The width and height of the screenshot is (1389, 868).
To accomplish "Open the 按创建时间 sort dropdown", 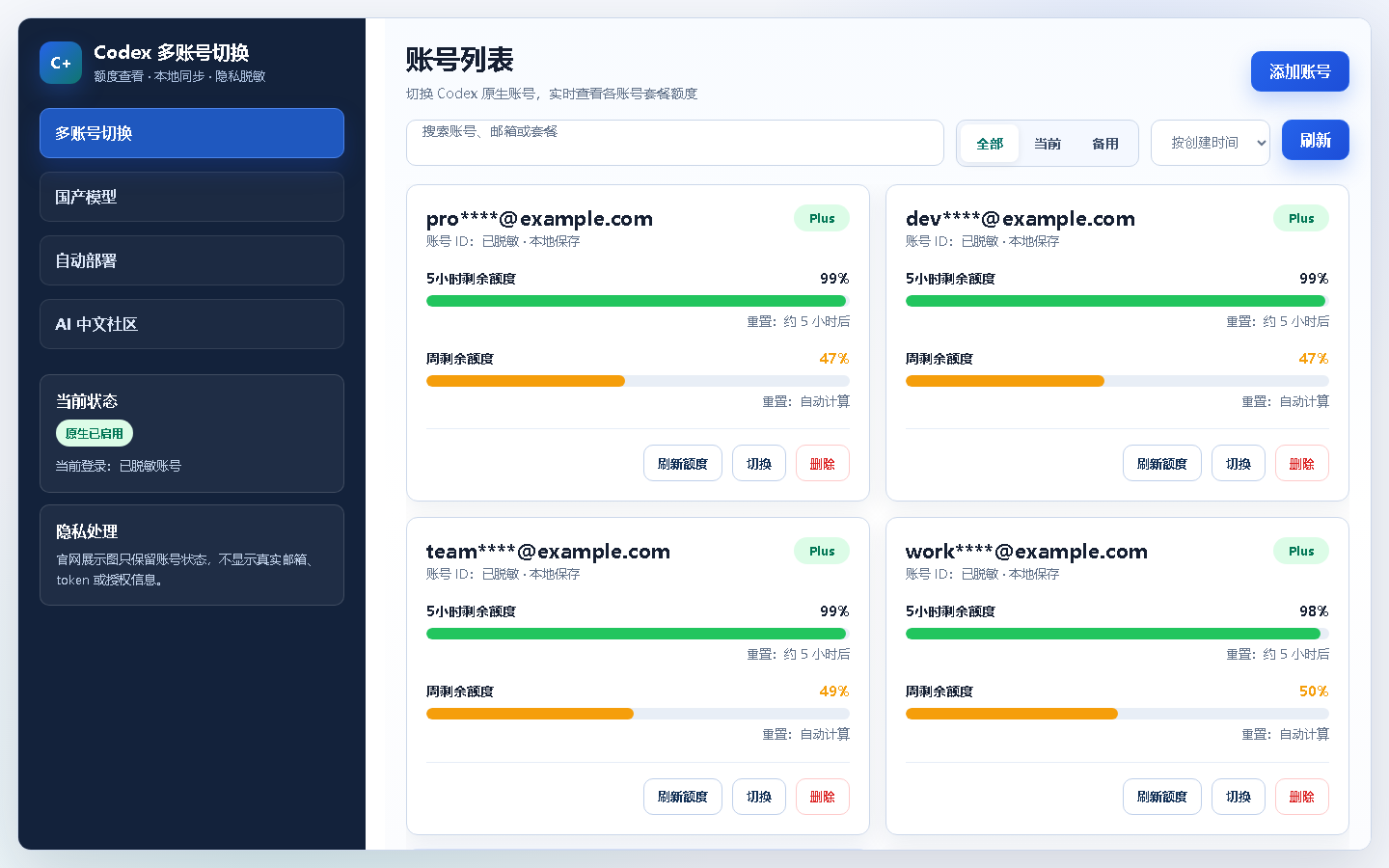I will (x=1211, y=143).
